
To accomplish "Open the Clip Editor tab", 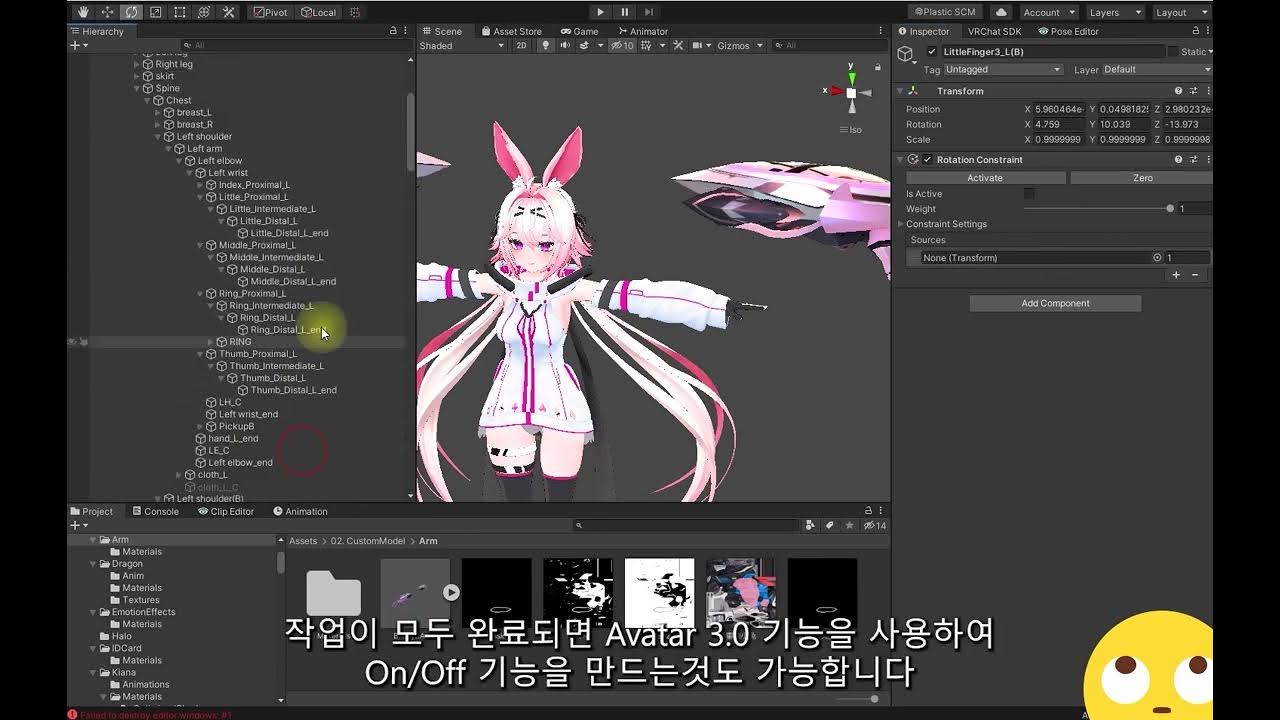I will [226, 511].
